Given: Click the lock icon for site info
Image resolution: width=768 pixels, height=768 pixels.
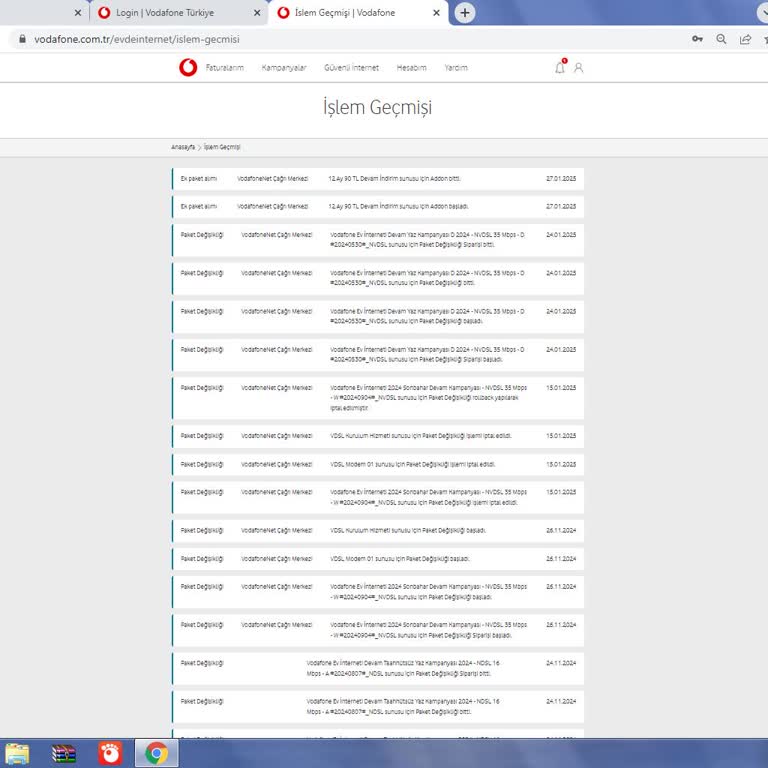Looking at the screenshot, I should [22, 39].
